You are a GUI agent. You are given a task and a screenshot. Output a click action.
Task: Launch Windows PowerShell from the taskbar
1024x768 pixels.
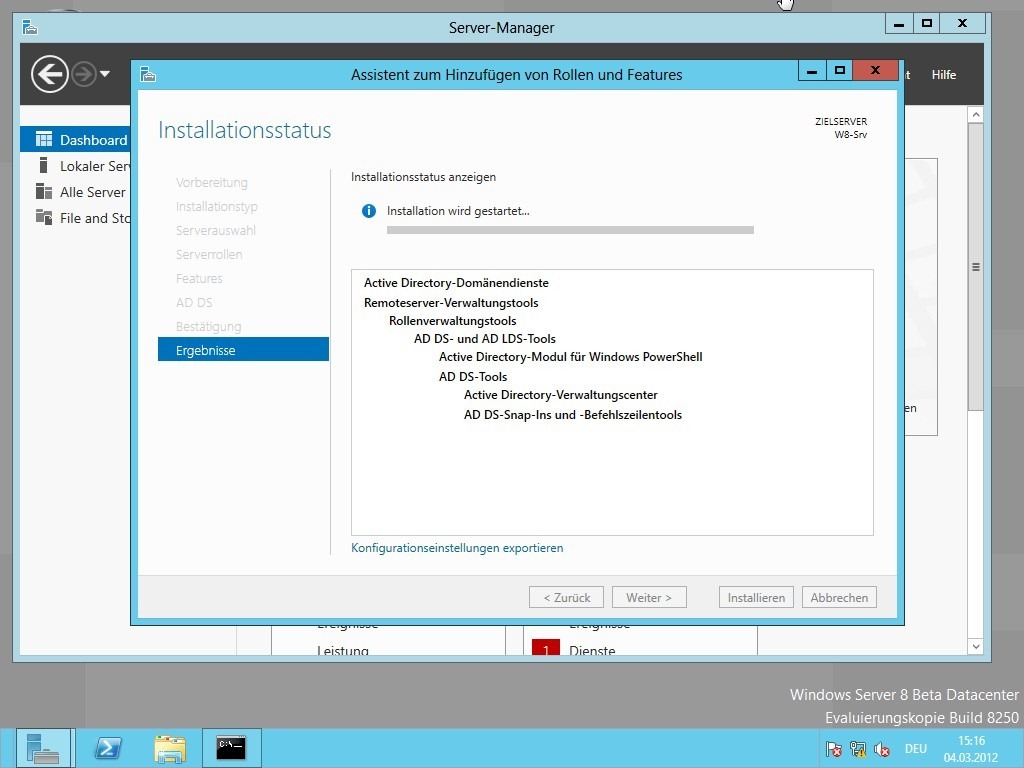pos(108,748)
